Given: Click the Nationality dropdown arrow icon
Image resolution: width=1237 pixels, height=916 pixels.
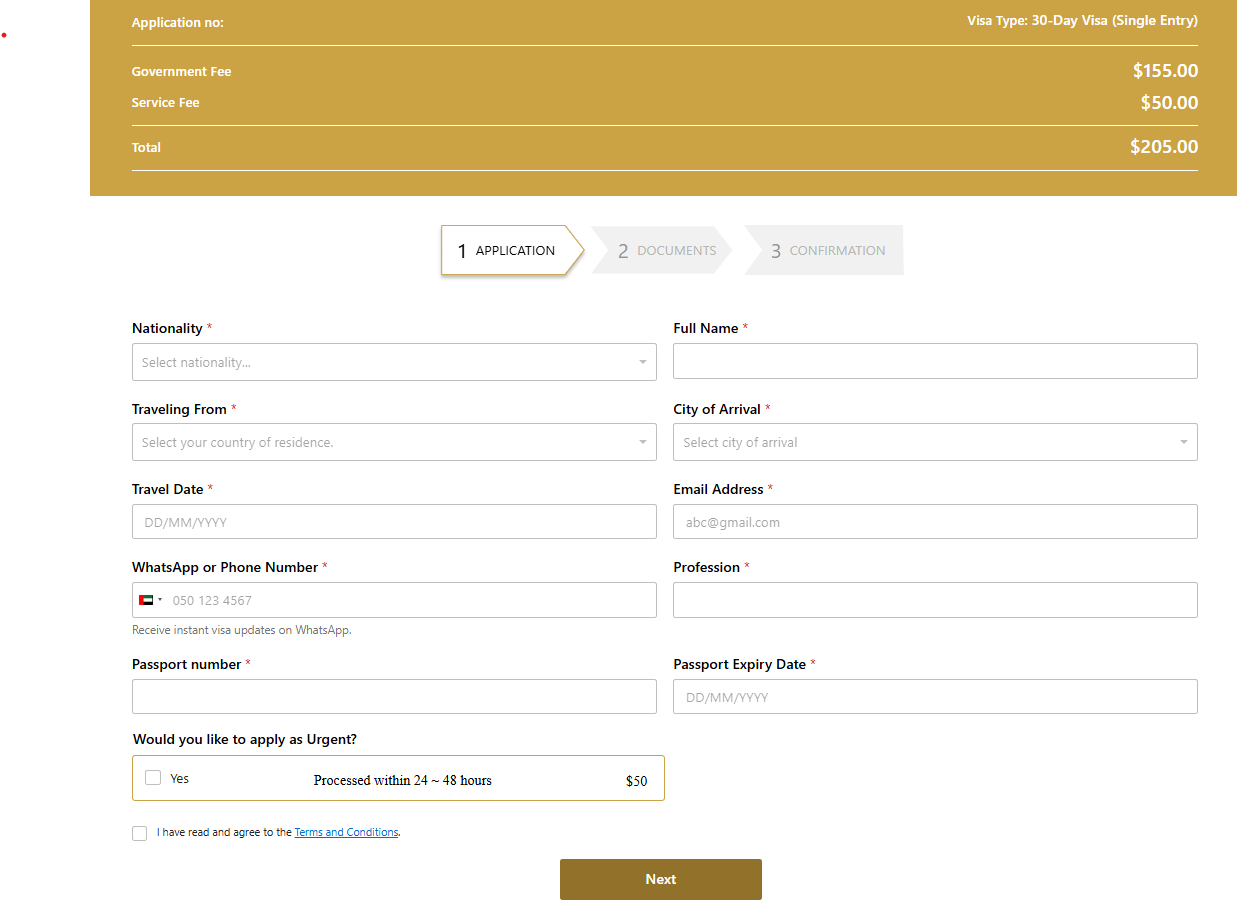Looking at the screenshot, I should [643, 362].
